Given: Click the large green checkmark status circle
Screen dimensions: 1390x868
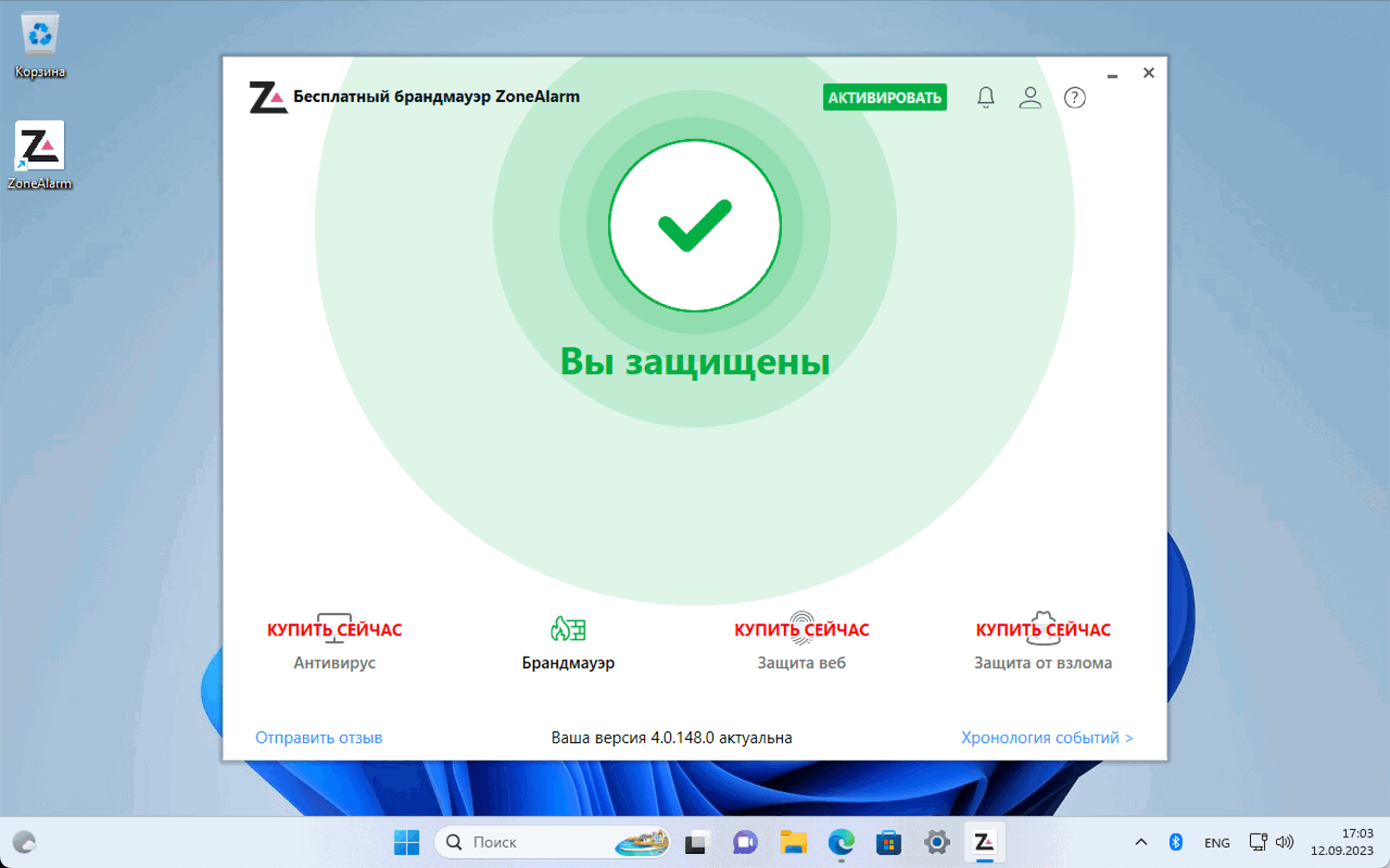Looking at the screenshot, I should click(x=695, y=226).
